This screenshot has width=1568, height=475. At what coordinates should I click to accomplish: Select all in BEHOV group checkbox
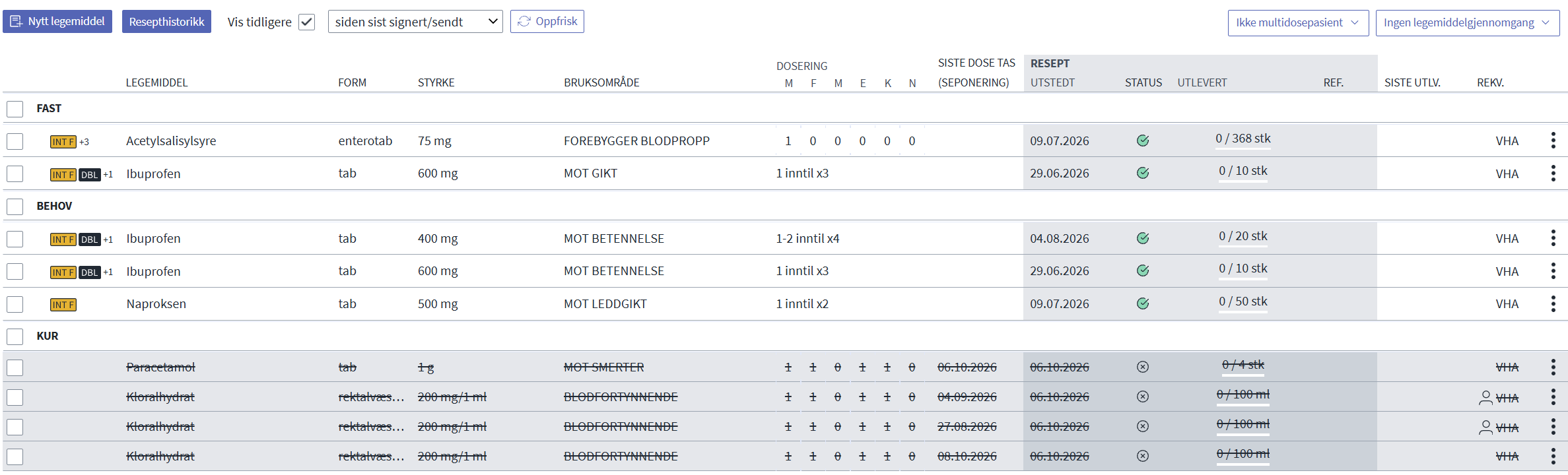[15, 206]
